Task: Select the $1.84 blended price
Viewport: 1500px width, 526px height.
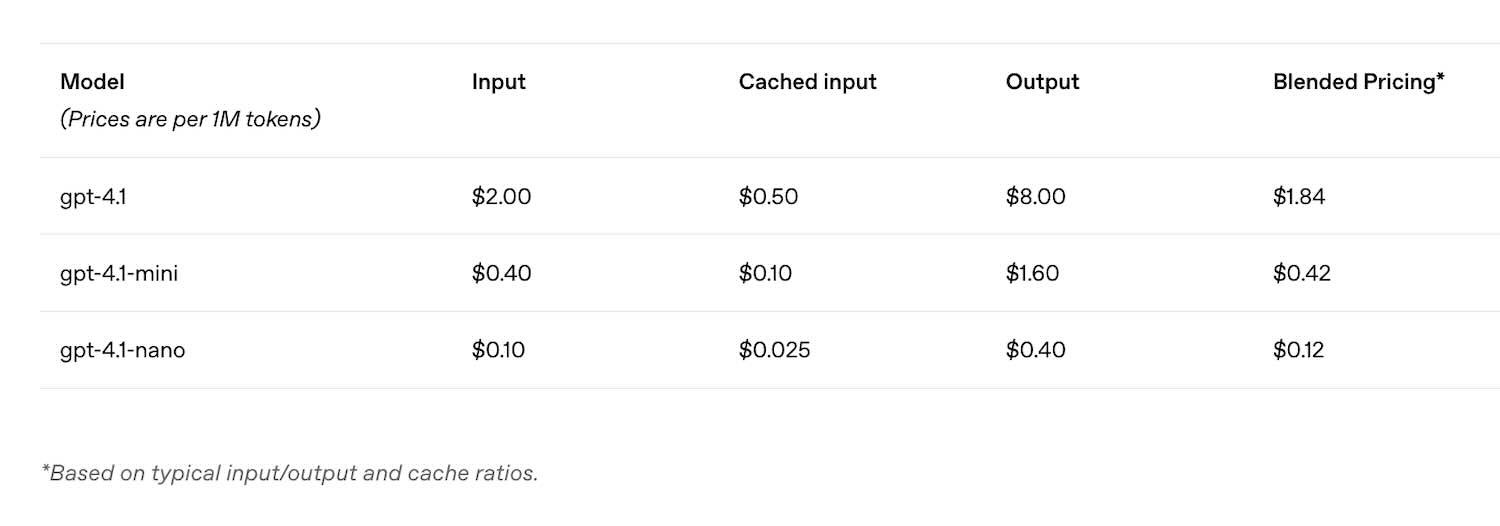Action: click(1299, 197)
